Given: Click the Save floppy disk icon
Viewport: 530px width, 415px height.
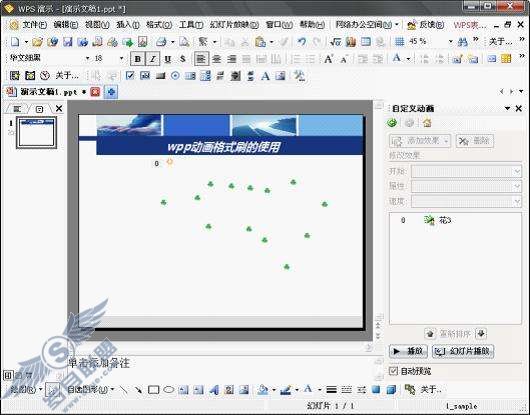Looking at the screenshot, I should coord(68,42).
